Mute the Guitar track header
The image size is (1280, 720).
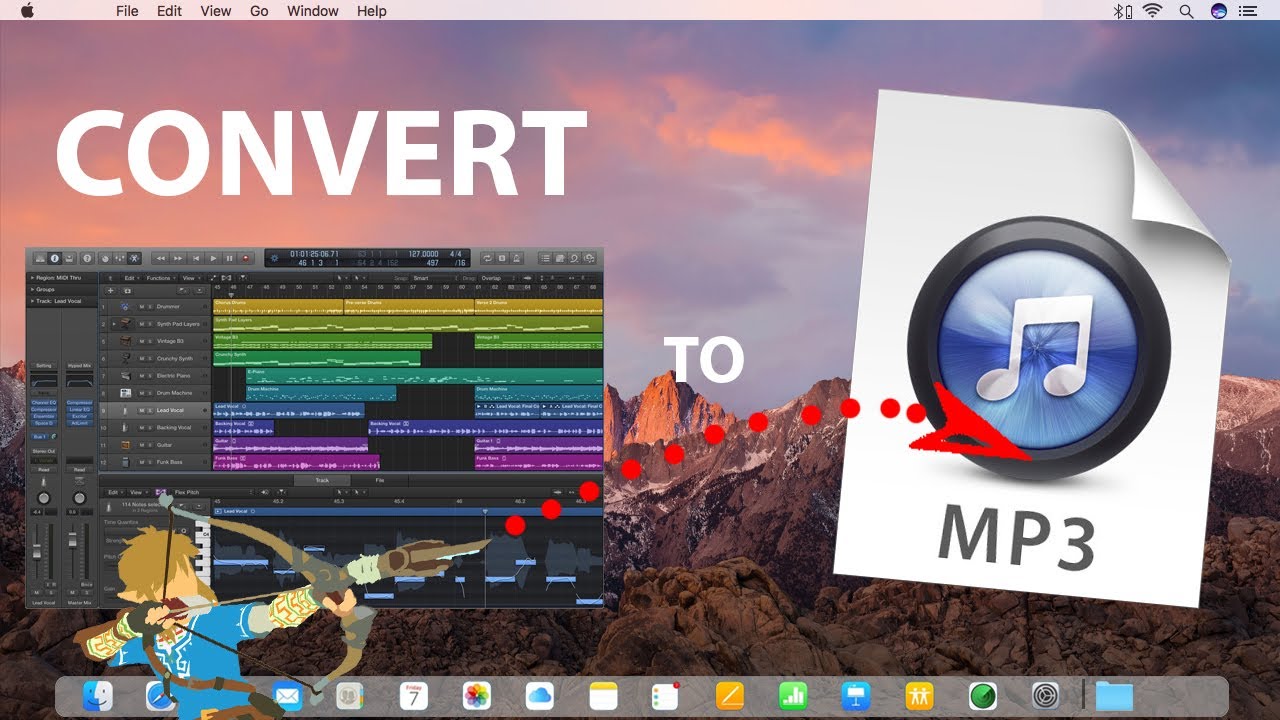142,445
